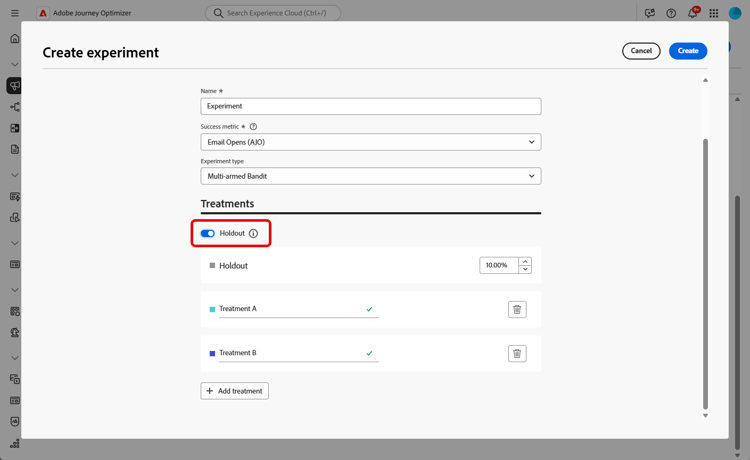Click the Holdout info icon
Image resolution: width=750 pixels, height=460 pixels.
[x=253, y=233]
